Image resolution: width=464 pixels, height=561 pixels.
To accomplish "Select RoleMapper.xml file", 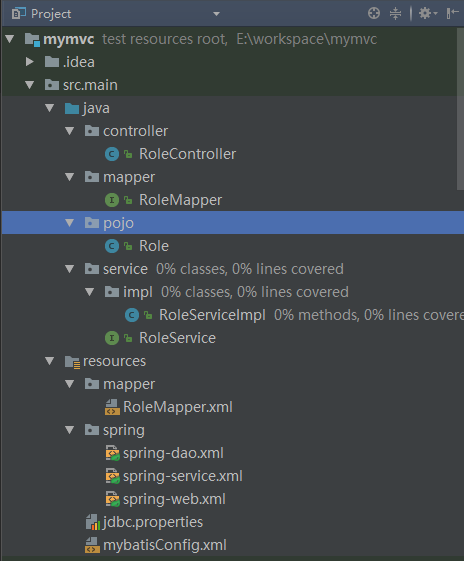I will (178, 407).
